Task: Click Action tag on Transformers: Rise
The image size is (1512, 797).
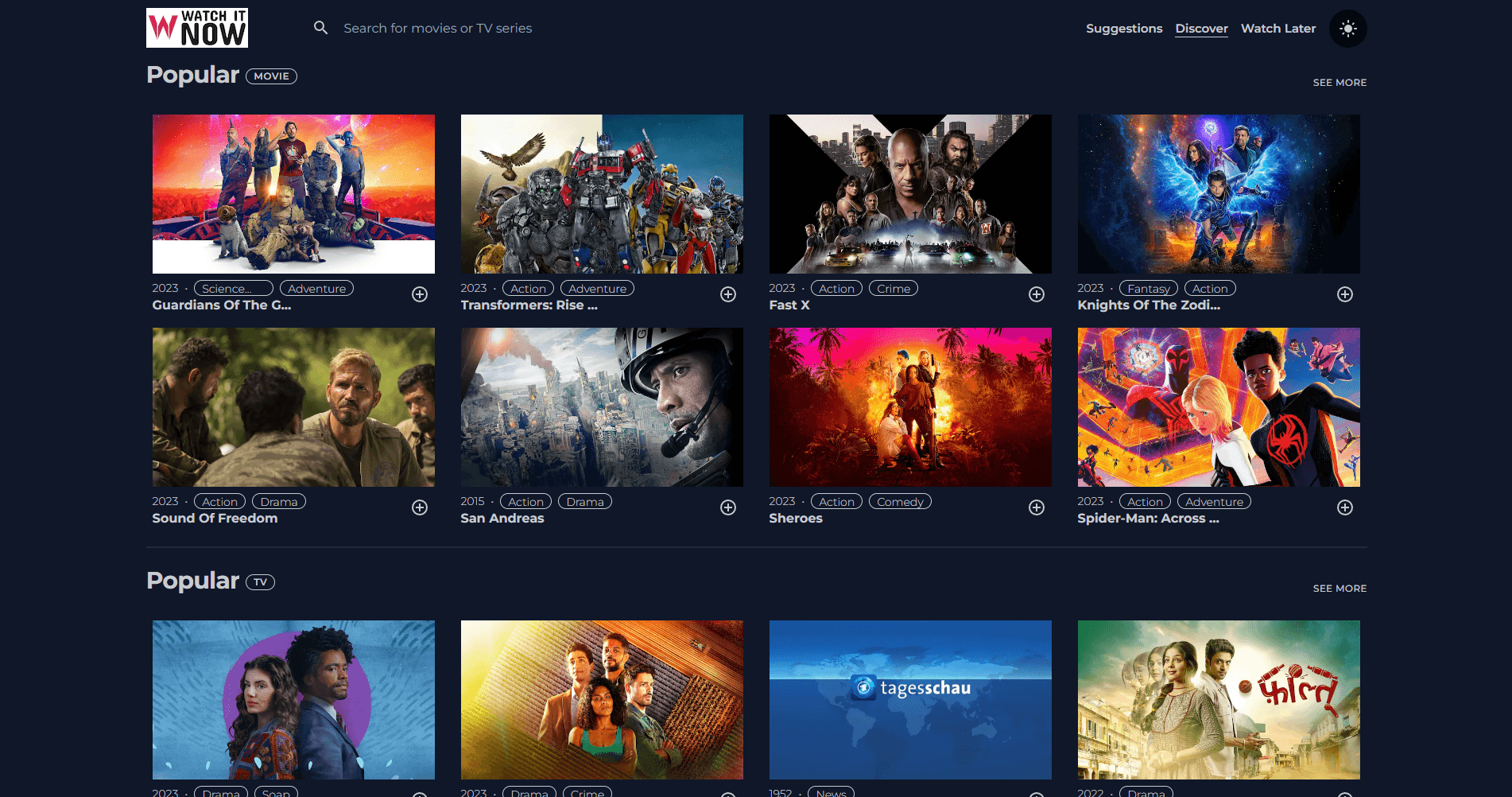Action: (528, 289)
